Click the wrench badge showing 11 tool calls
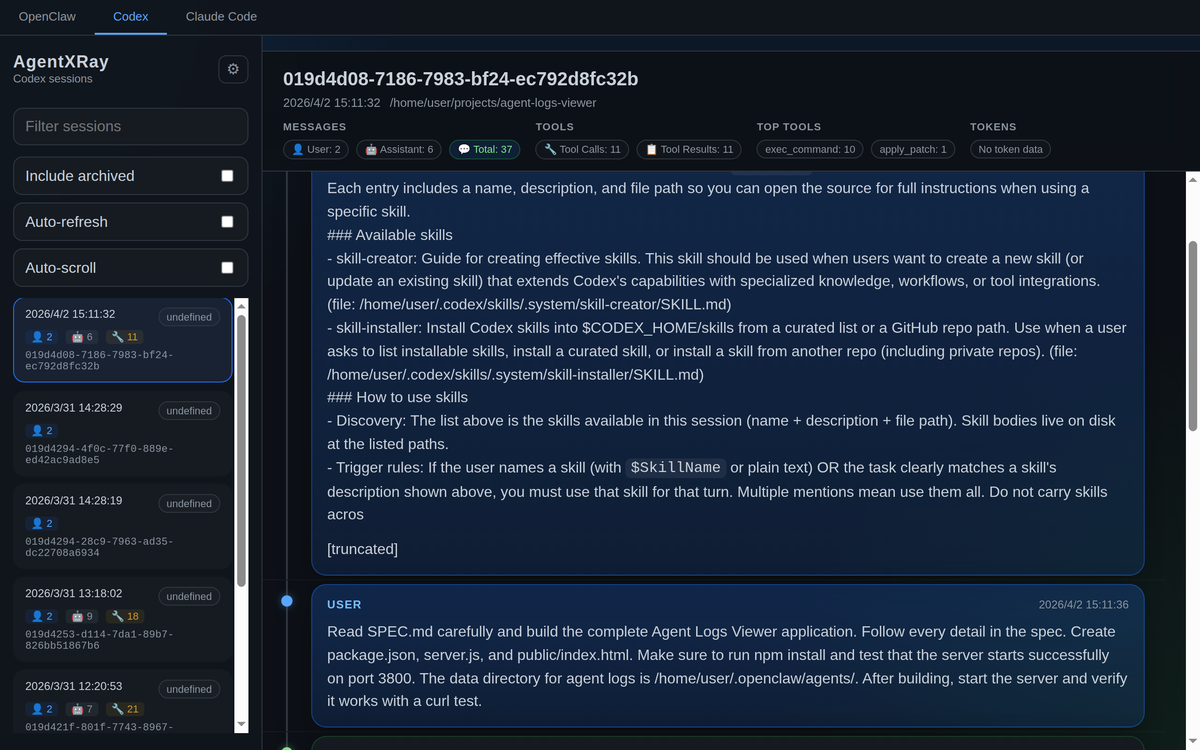The width and height of the screenshot is (1200, 750). pos(126,337)
